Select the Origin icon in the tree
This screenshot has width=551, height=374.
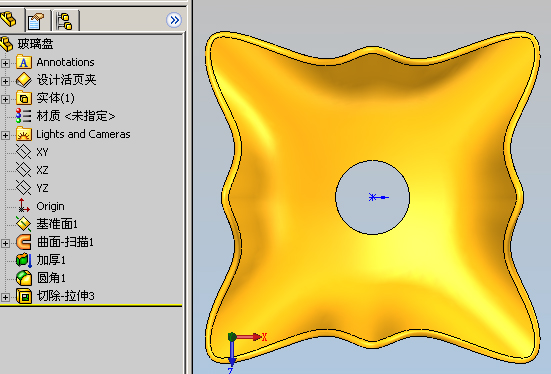(x=24, y=206)
